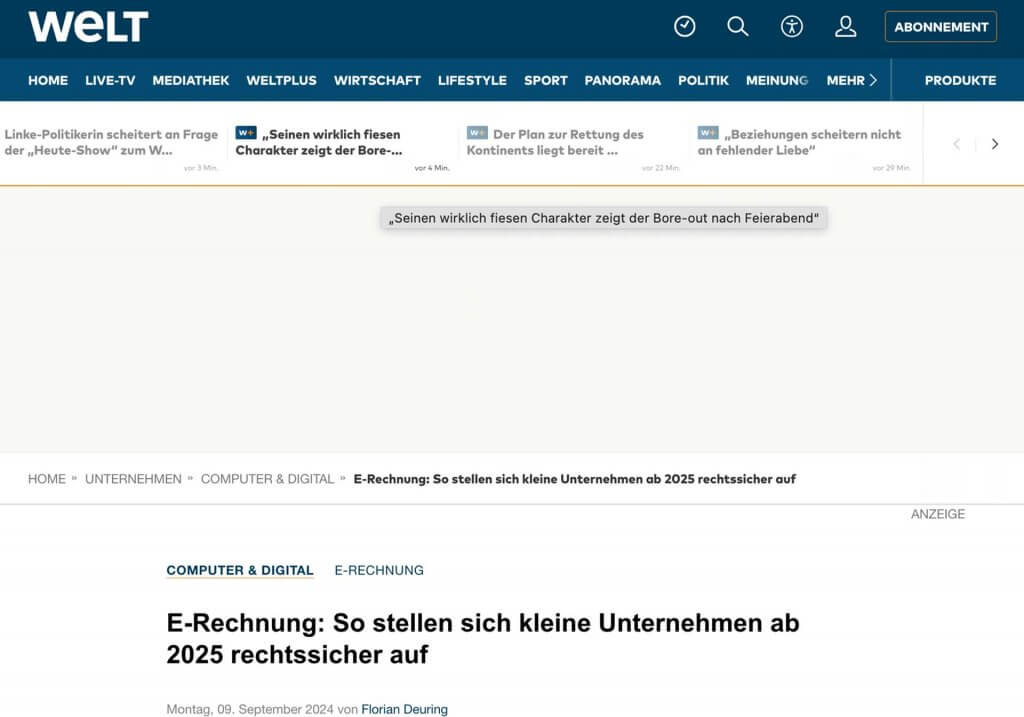
Task: Open the clock/latest news icon
Action: (684, 27)
